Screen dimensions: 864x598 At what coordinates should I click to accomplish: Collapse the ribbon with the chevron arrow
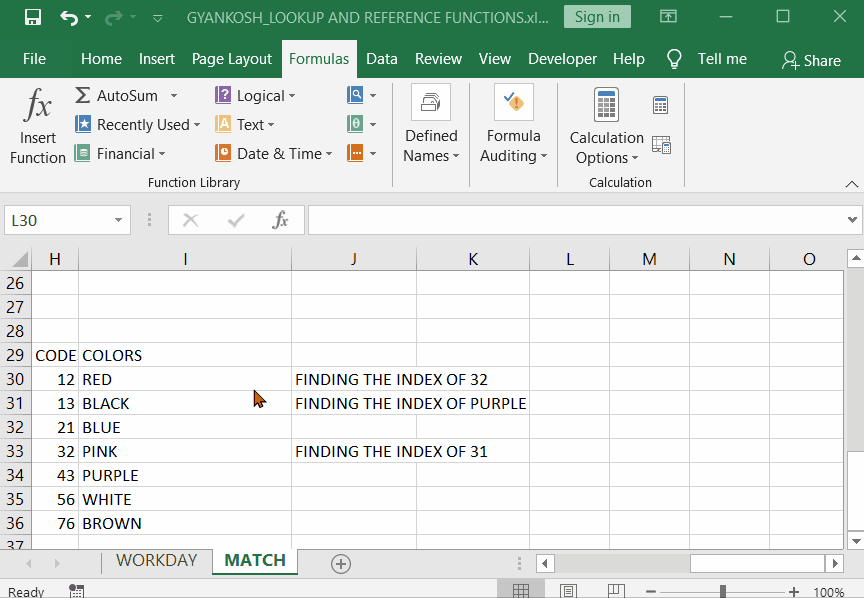coord(852,184)
